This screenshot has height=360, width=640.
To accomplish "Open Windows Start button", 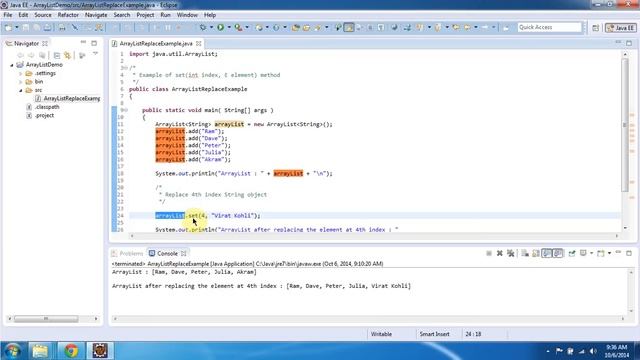I will pos(12,351).
